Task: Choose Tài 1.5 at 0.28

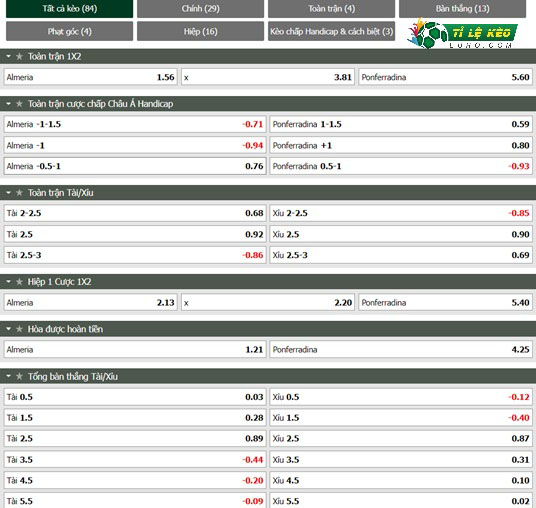Action: click(x=135, y=418)
